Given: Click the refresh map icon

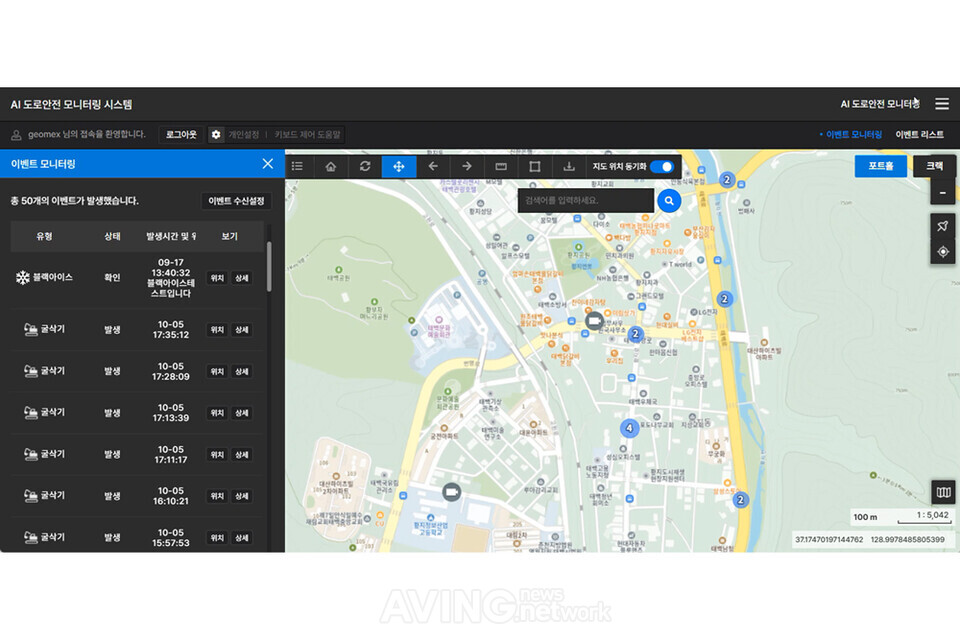Looking at the screenshot, I should [x=365, y=166].
